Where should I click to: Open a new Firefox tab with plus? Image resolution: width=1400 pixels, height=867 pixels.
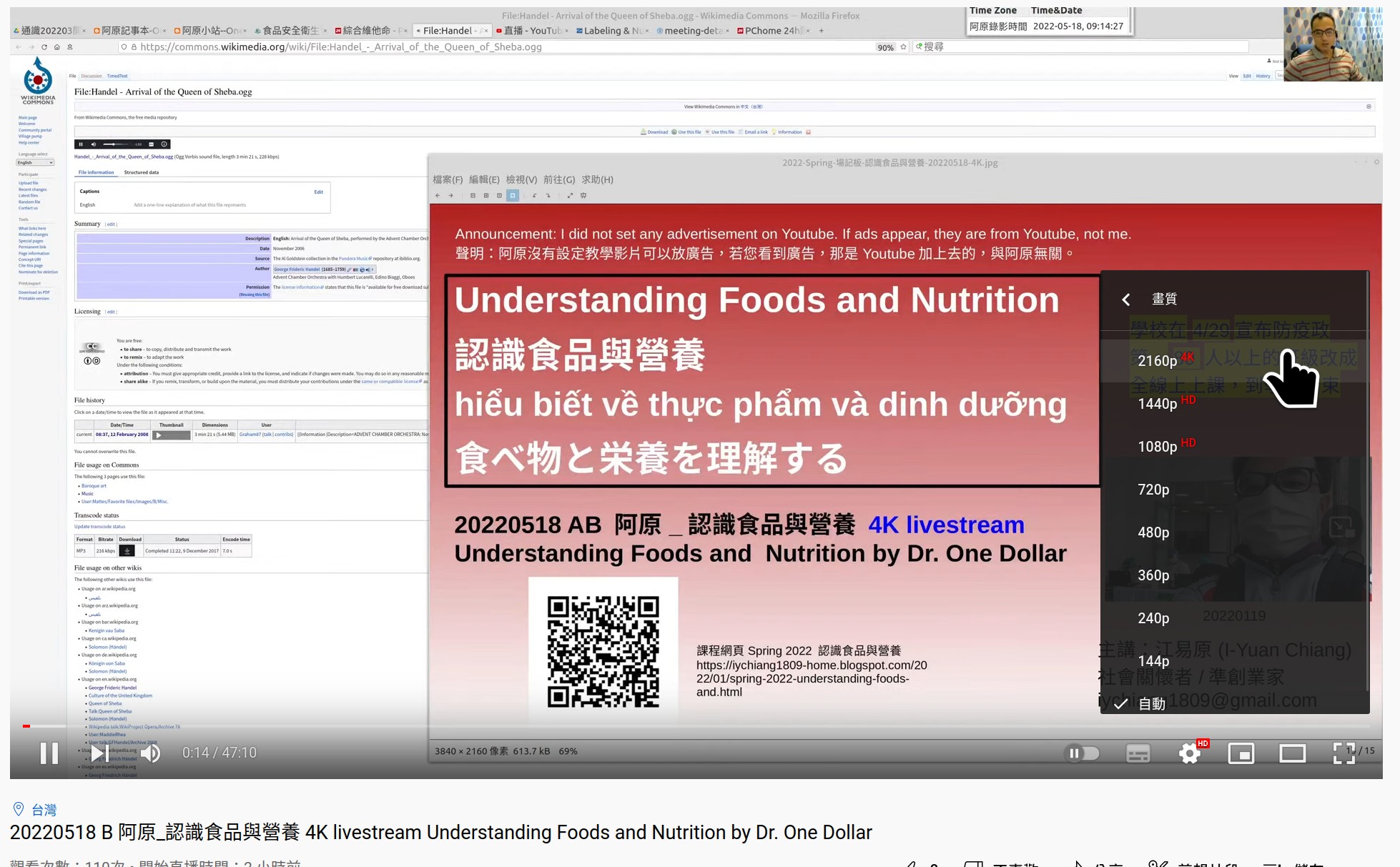pyautogui.click(x=822, y=31)
